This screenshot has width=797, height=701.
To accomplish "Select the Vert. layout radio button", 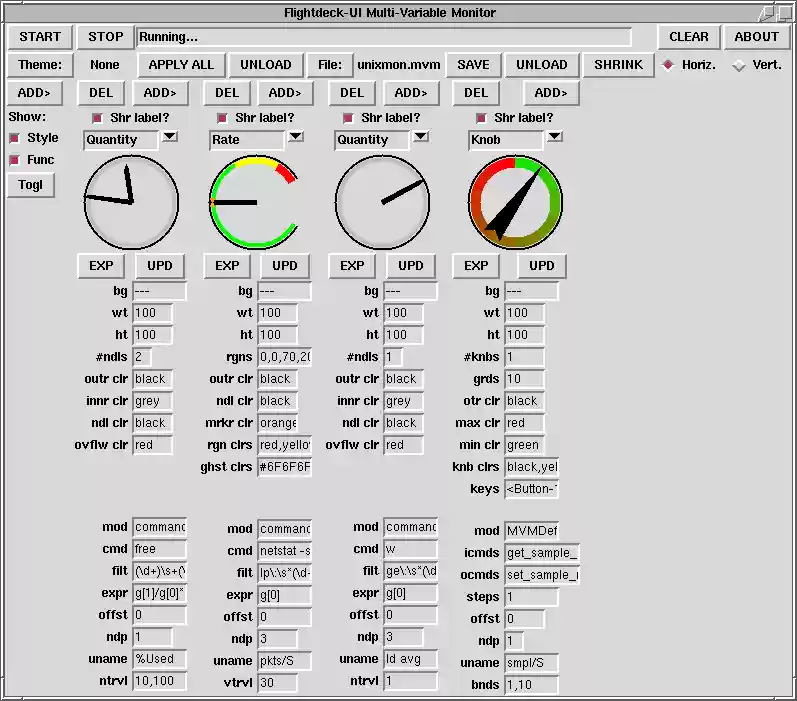I will pos(739,65).
